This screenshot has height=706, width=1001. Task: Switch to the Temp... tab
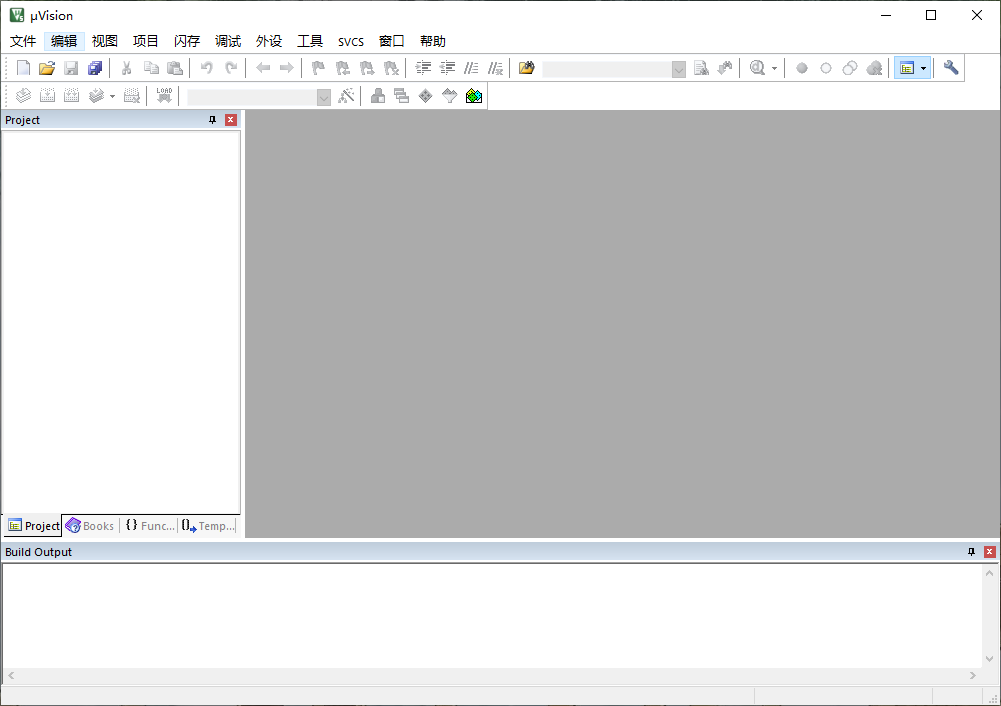[207, 526]
